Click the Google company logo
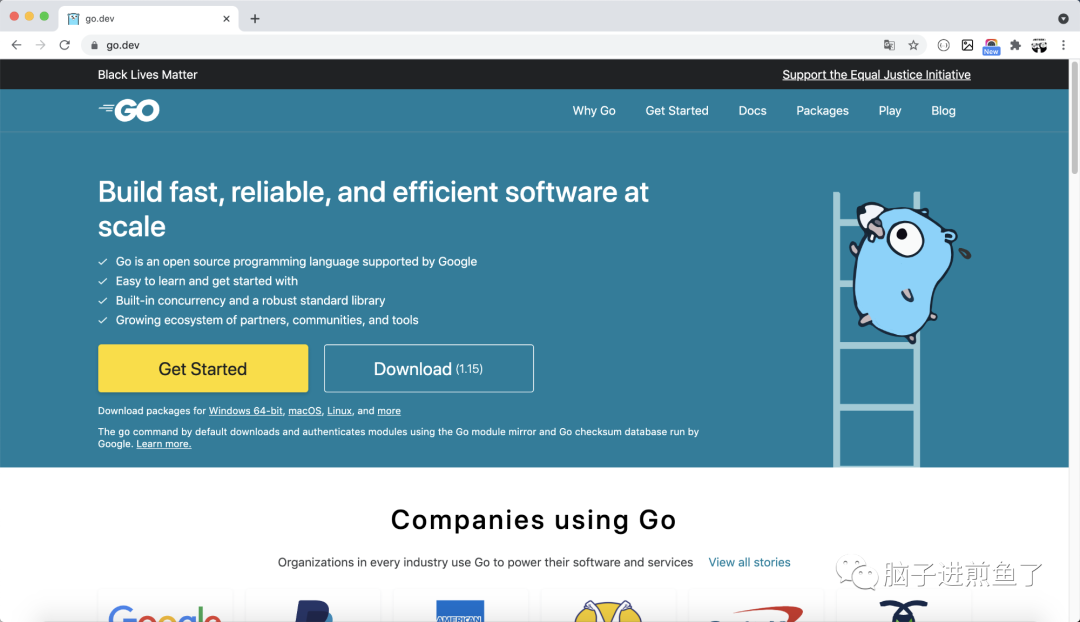The width and height of the screenshot is (1080, 622). pos(165,612)
